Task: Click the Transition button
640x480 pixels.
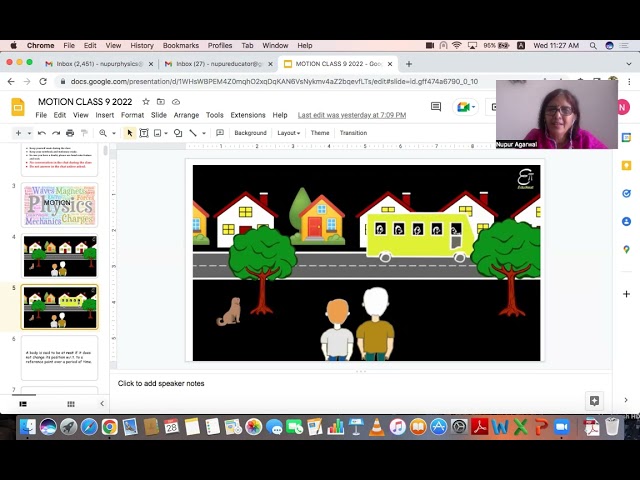Action: pos(353,133)
